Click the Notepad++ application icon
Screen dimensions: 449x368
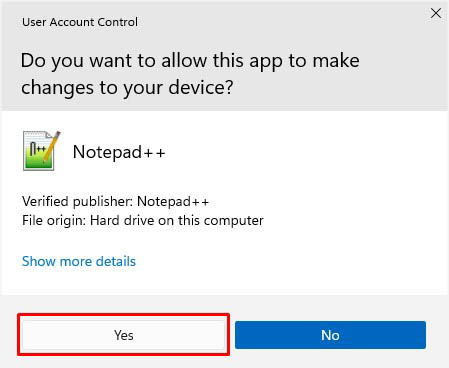41,151
